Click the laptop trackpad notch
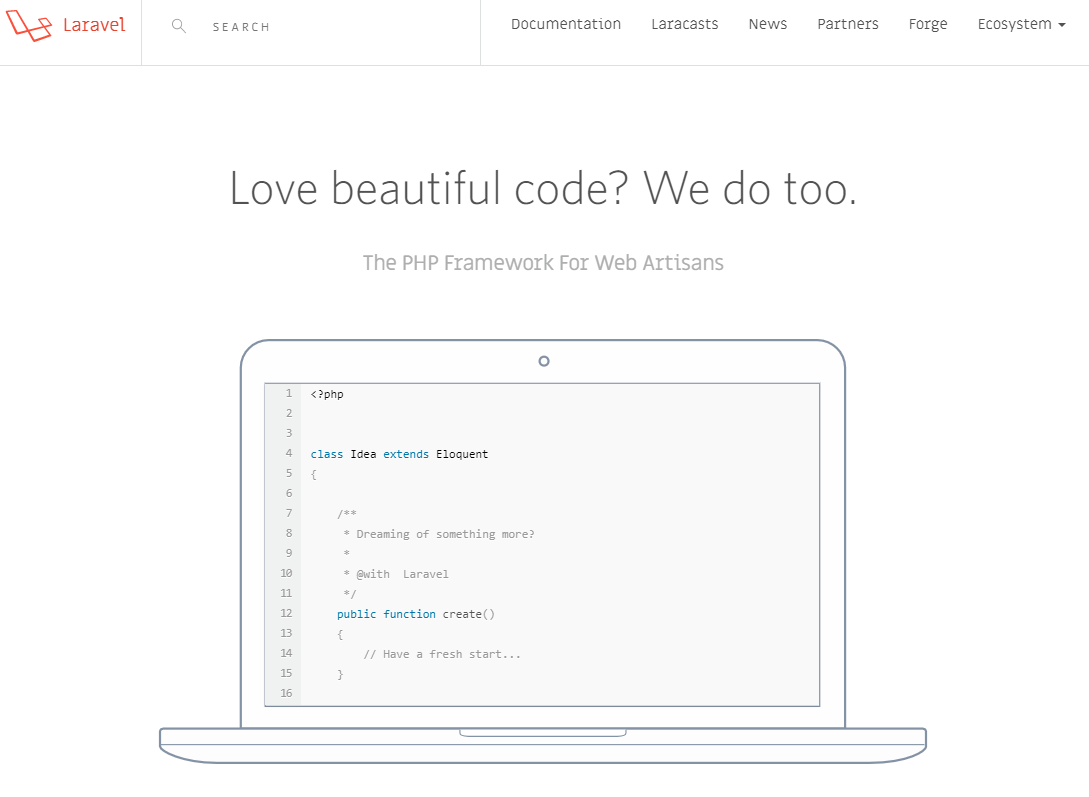The height and width of the screenshot is (797, 1089). 542,733
